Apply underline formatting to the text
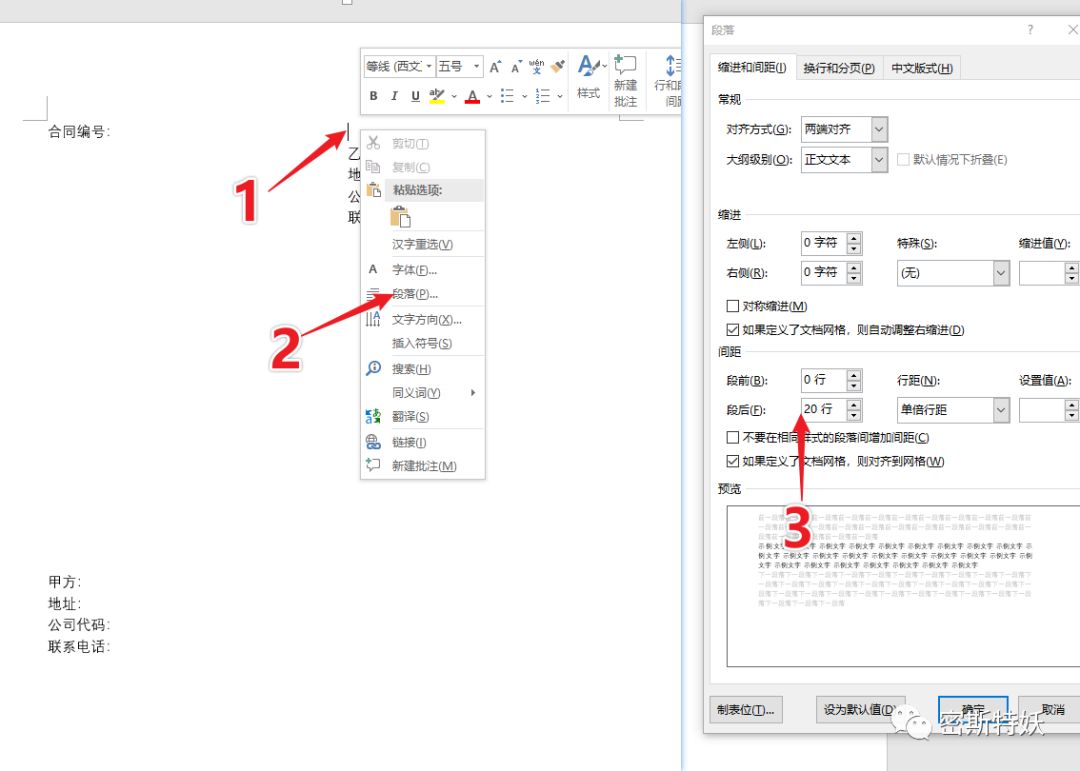This screenshot has width=1080, height=771. click(414, 96)
